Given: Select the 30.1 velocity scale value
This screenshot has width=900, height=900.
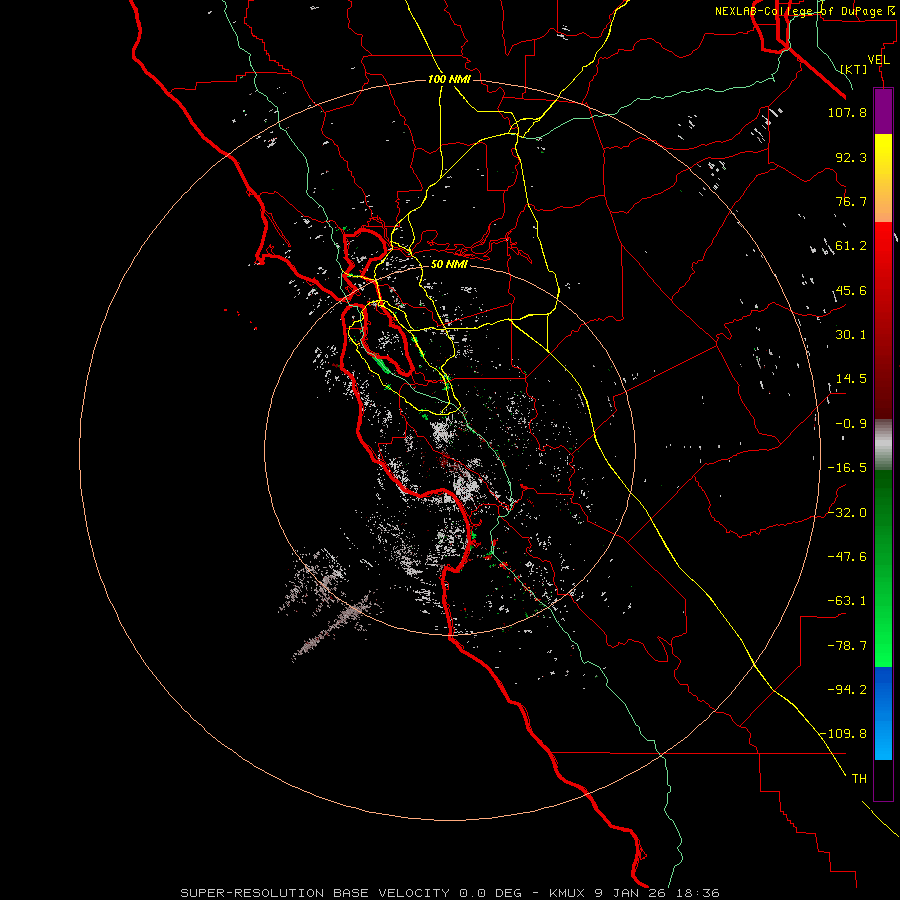Looking at the screenshot, I should coord(851,335).
